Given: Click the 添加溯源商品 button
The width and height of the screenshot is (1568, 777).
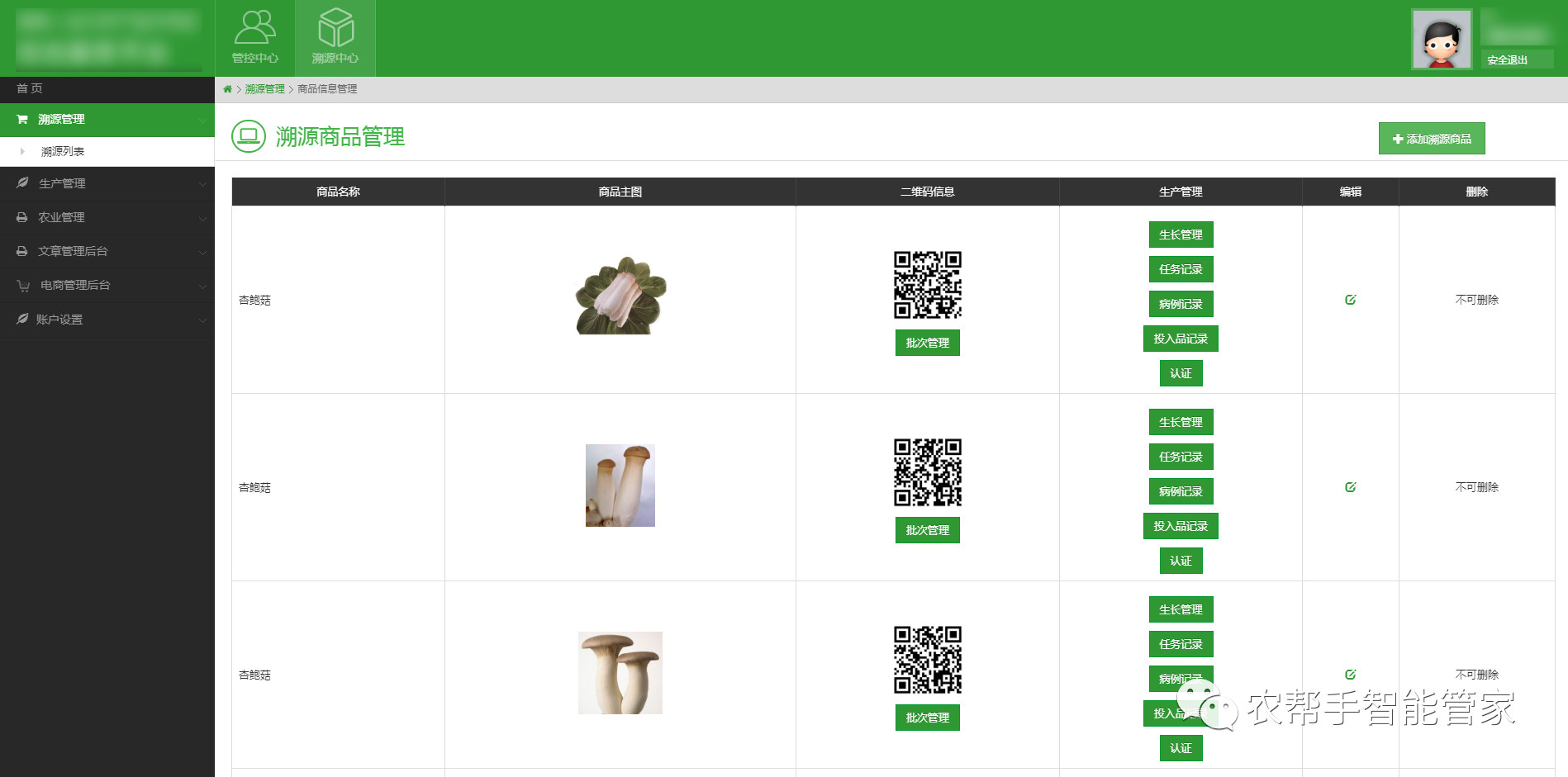Looking at the screenshot, I should click(x=1432, y=139).
